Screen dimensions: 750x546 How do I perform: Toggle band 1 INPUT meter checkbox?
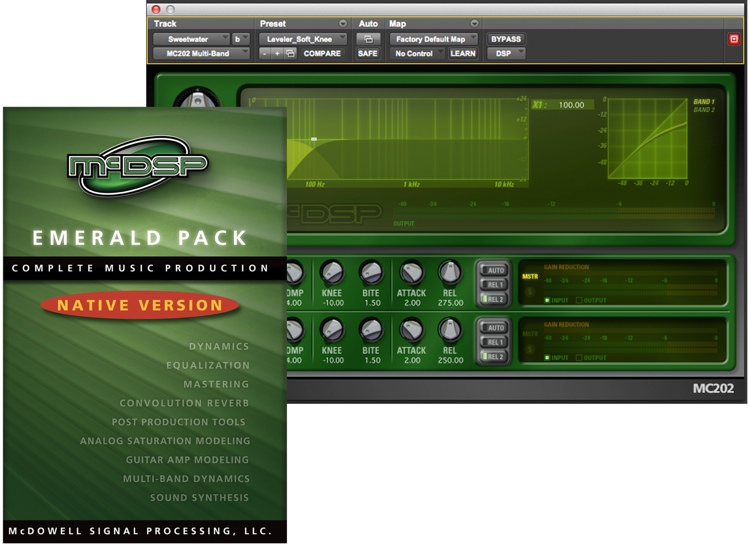(x=547, y=300)
